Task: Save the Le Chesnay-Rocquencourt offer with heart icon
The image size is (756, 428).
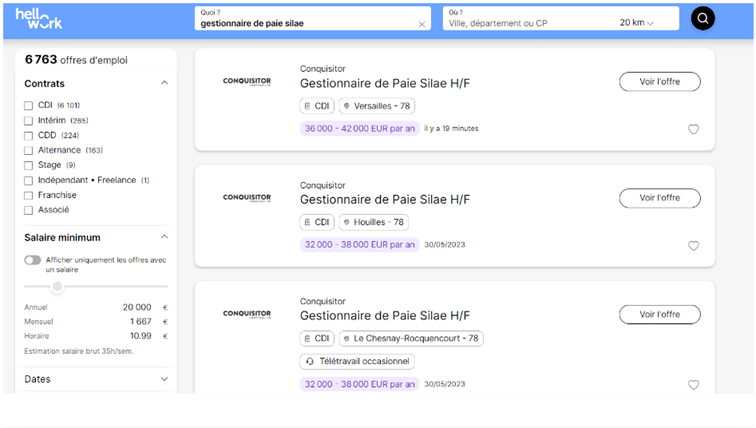Action: pyautogui.click(x=693, y=385)
